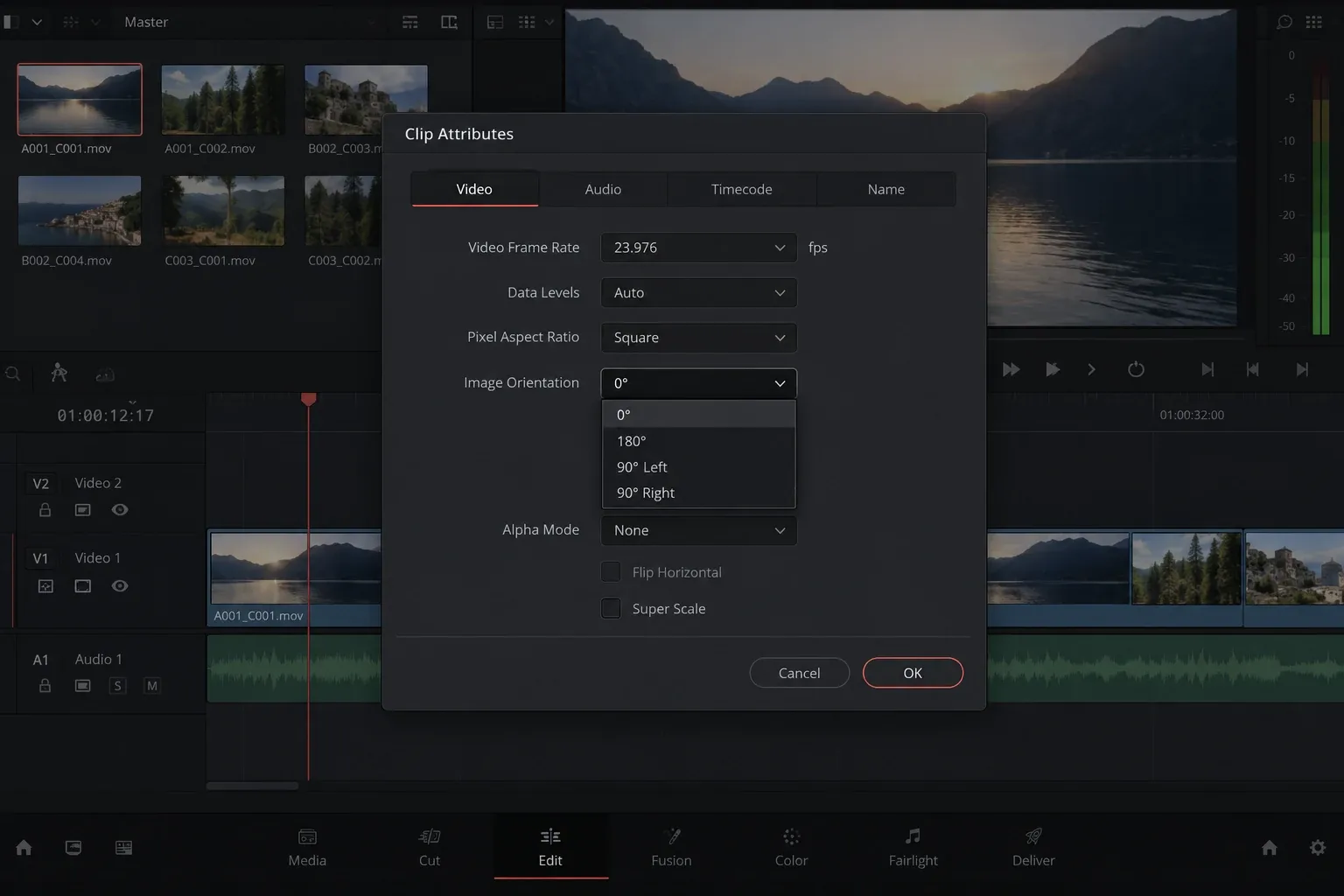Viewport: 1344px width, 896px height.
Task: Open the Name tab in Clip Attributes
Action: 886,189
